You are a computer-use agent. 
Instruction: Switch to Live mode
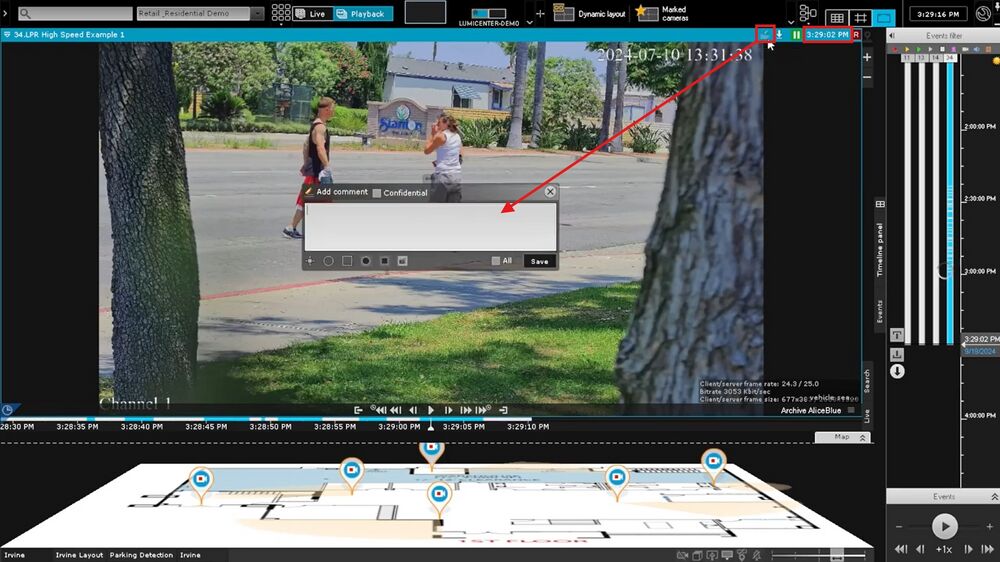point(311,14)
